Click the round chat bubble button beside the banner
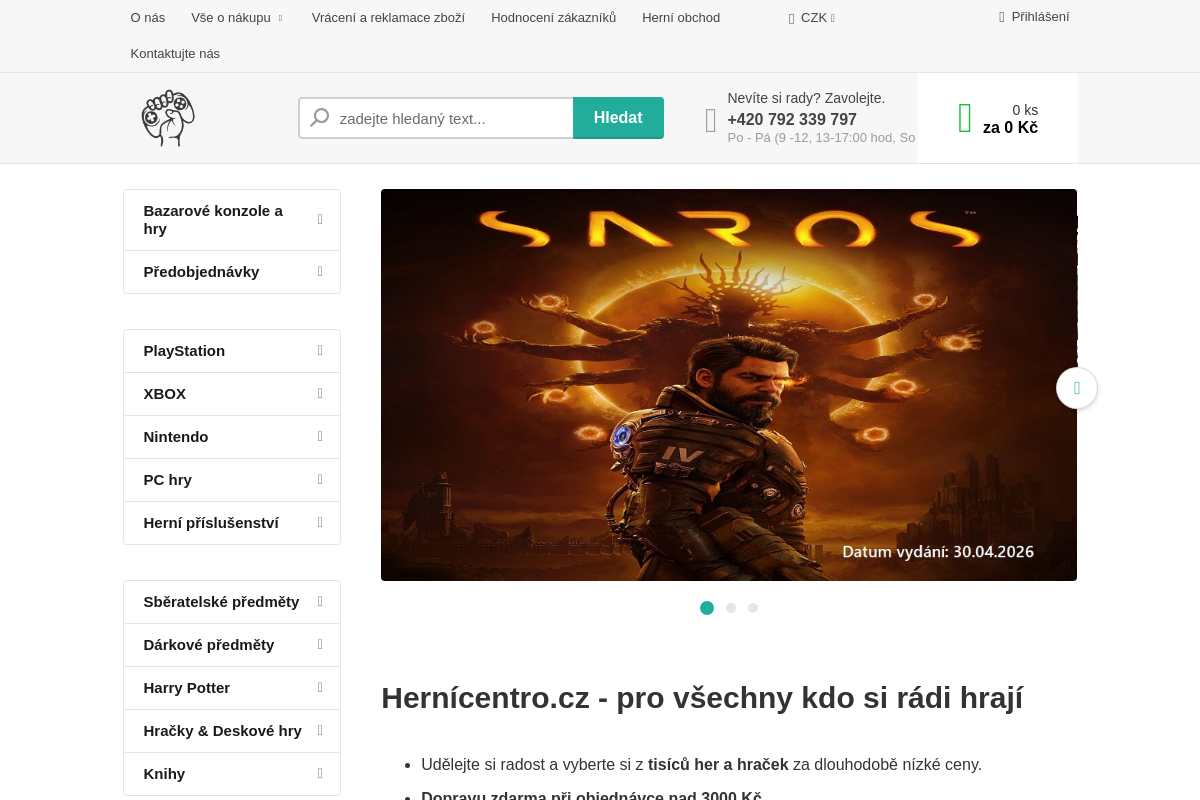 click(x=1077, y=388)
